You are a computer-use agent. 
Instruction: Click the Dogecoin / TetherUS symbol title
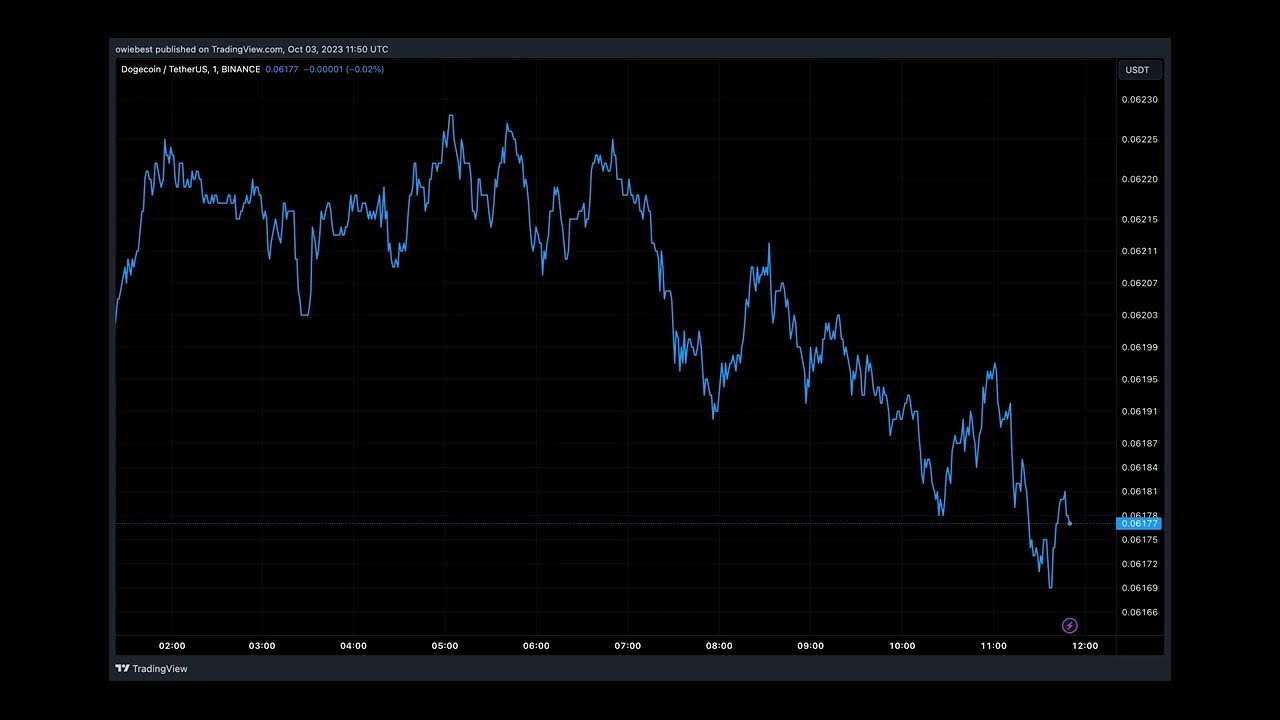[x=164, y=70]
